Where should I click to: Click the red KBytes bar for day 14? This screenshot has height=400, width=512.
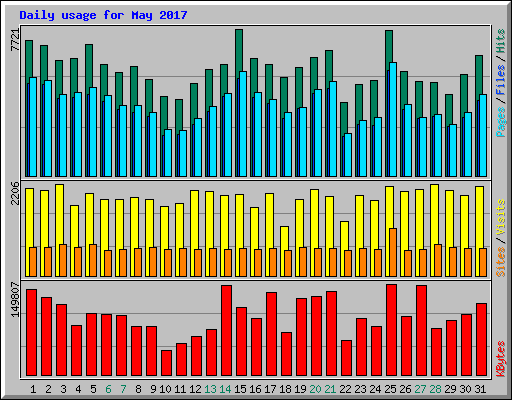pyautogui.click(x=226, y=331)
